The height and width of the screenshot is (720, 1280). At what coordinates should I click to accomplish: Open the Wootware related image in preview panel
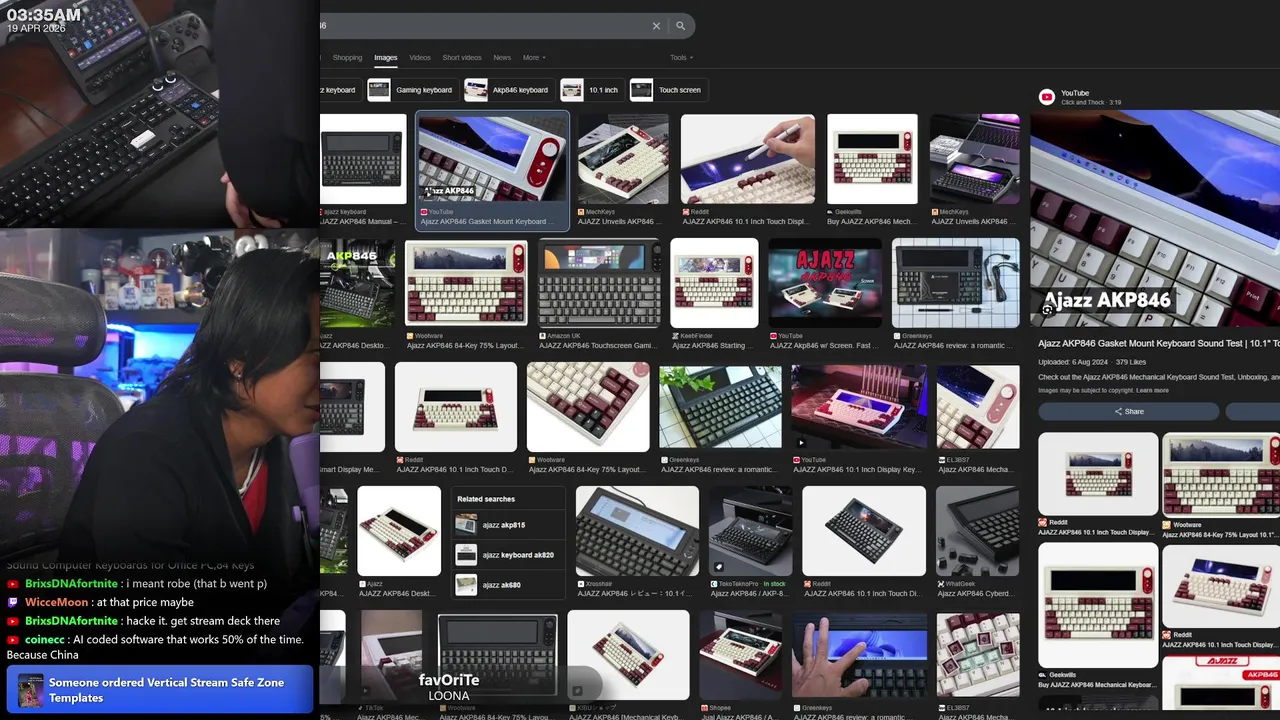[1221, 474]
